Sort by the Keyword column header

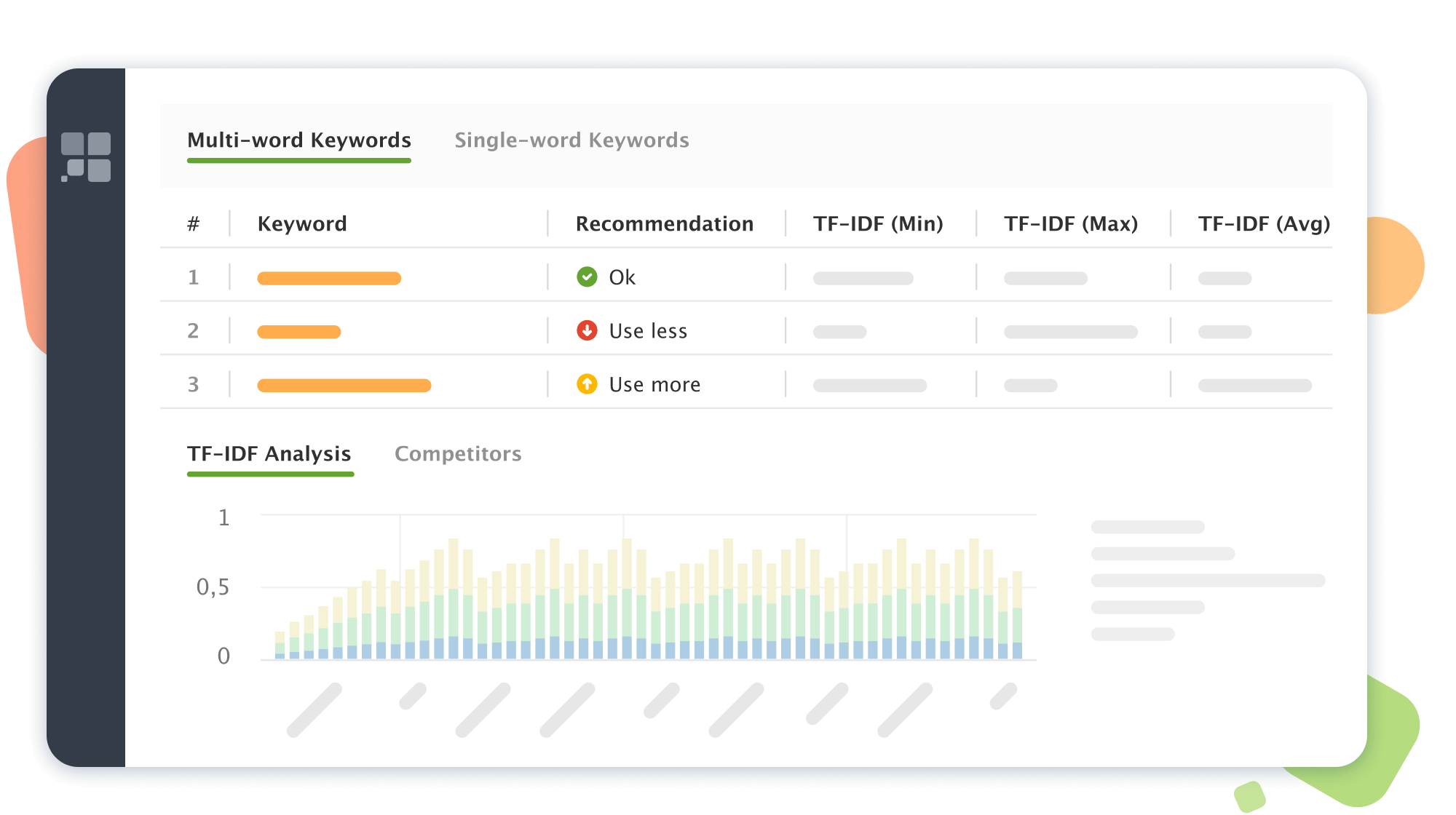pyautogui.click(x=302, y=223)
